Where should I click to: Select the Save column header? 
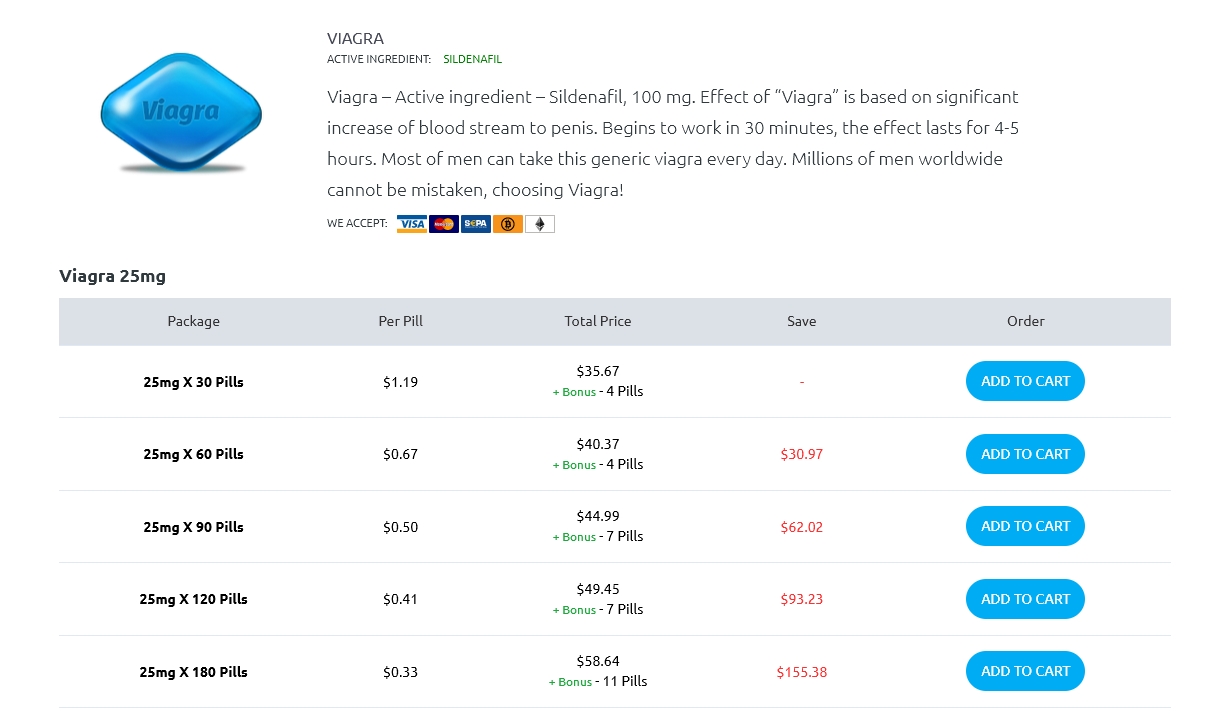[x=802, y=321]
